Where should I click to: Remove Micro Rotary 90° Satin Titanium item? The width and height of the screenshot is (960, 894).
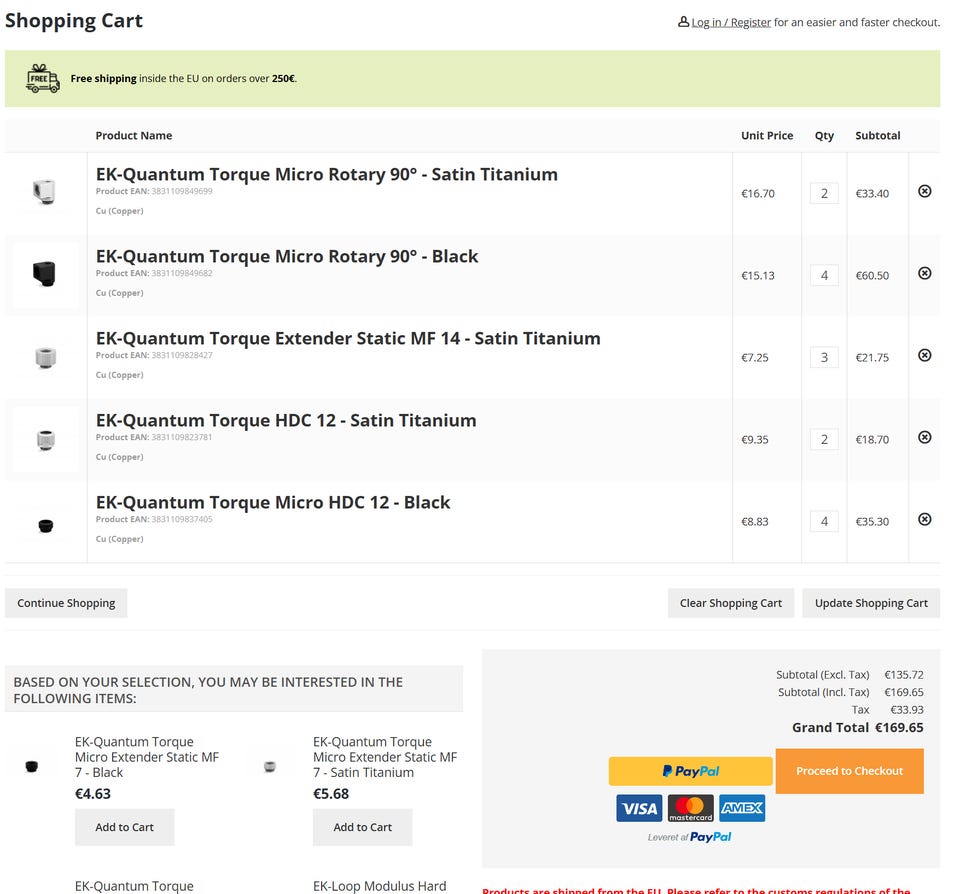click(x=924, y=192)
